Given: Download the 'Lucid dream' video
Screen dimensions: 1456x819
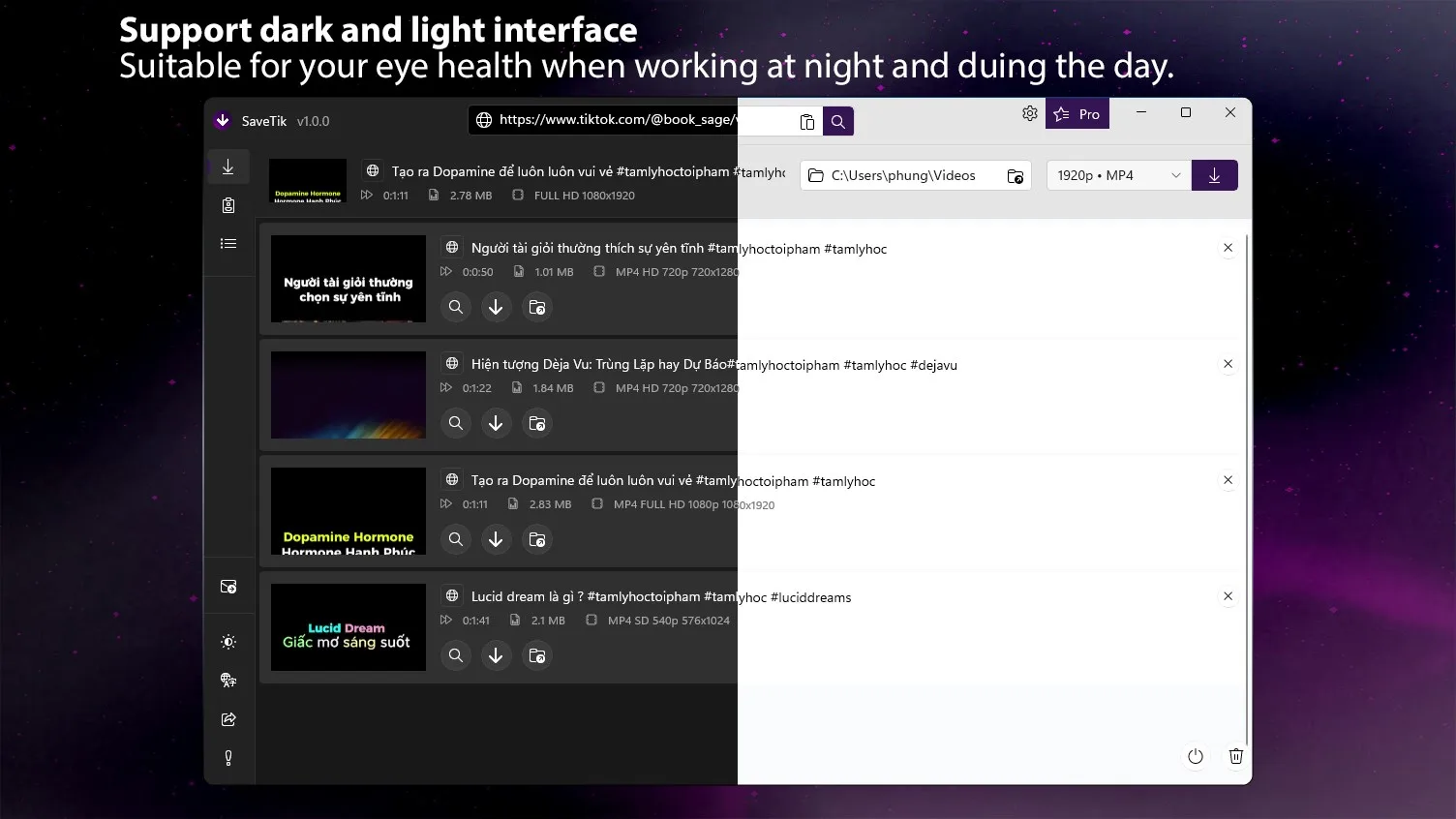Looking at the screenshot, I should tap(496, 655).
